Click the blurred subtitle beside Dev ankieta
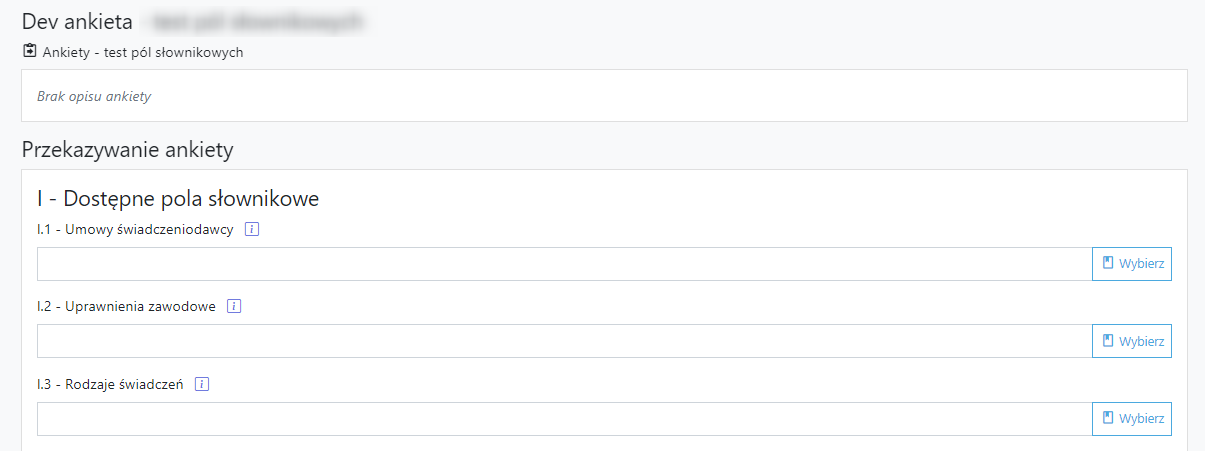 [250, 20]
